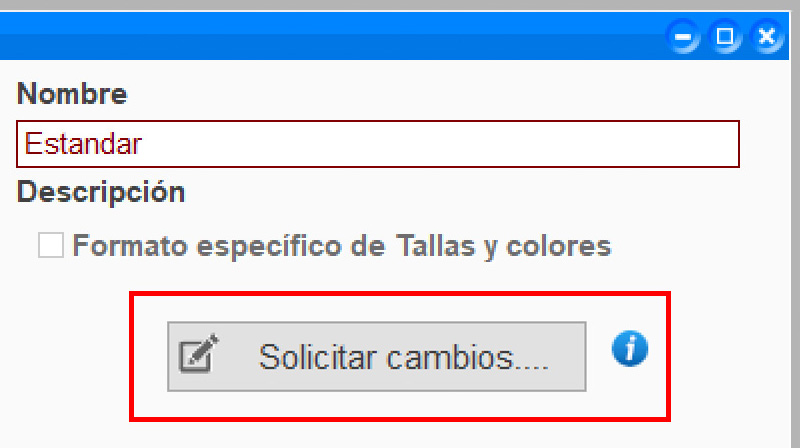800x448 pixels.
Task: Click the word 'Estandar' in the name field
Action: [x=83, y=144]
